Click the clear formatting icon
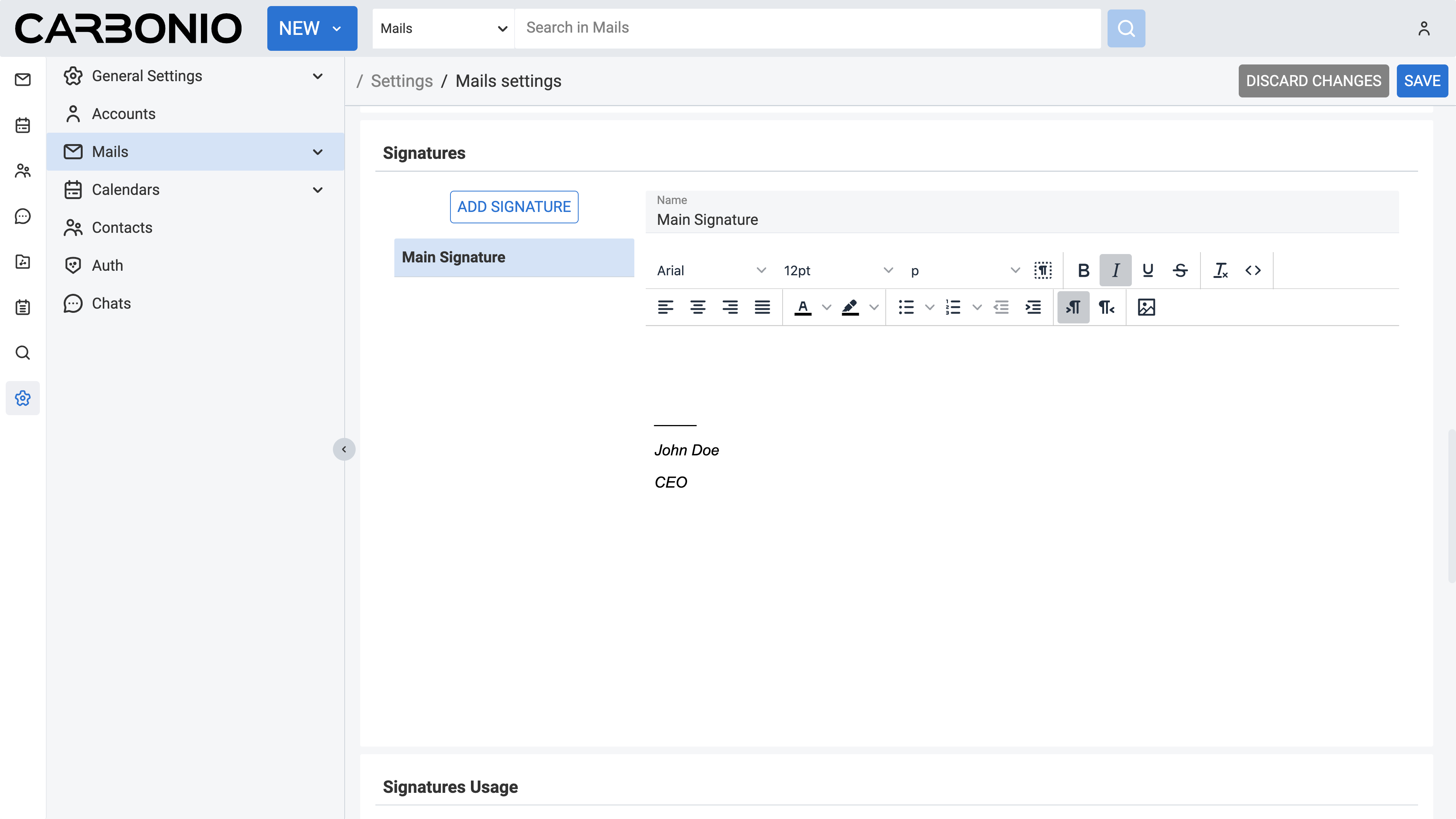This screenshot has width=1456, height=819. 1220,270
